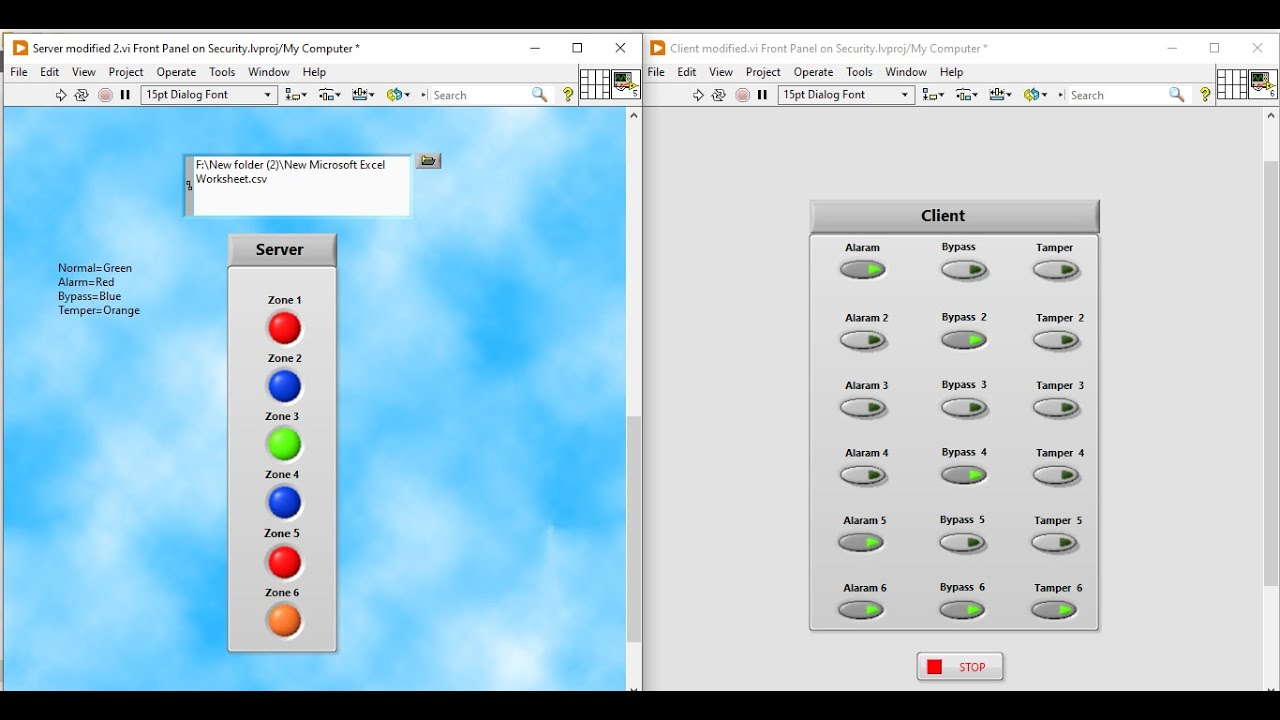Click Pause button in Client window toolbar
1280x720 pixels.
pos(762,95)
